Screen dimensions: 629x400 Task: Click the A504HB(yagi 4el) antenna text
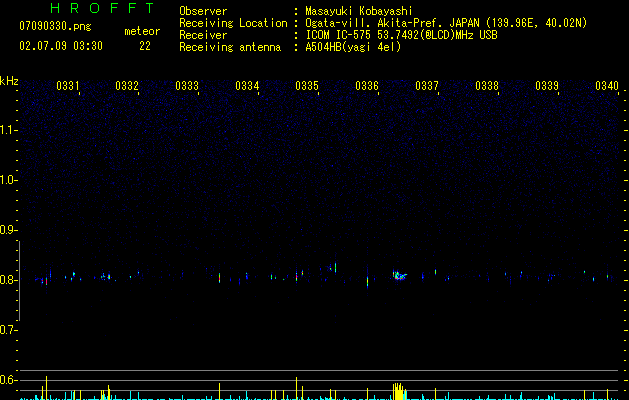click(353, 47)
